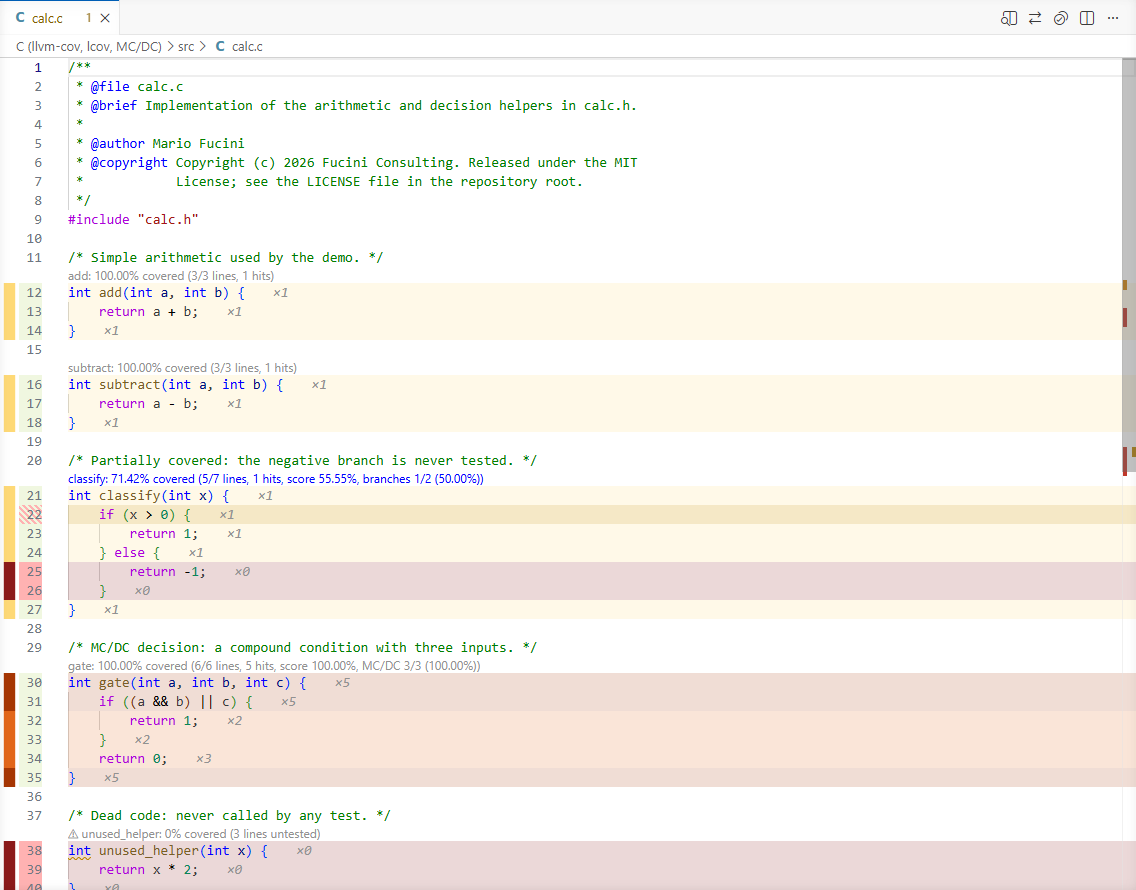Open the 'classify: 71.42% covered' code lens

click(x=276, y=478)
